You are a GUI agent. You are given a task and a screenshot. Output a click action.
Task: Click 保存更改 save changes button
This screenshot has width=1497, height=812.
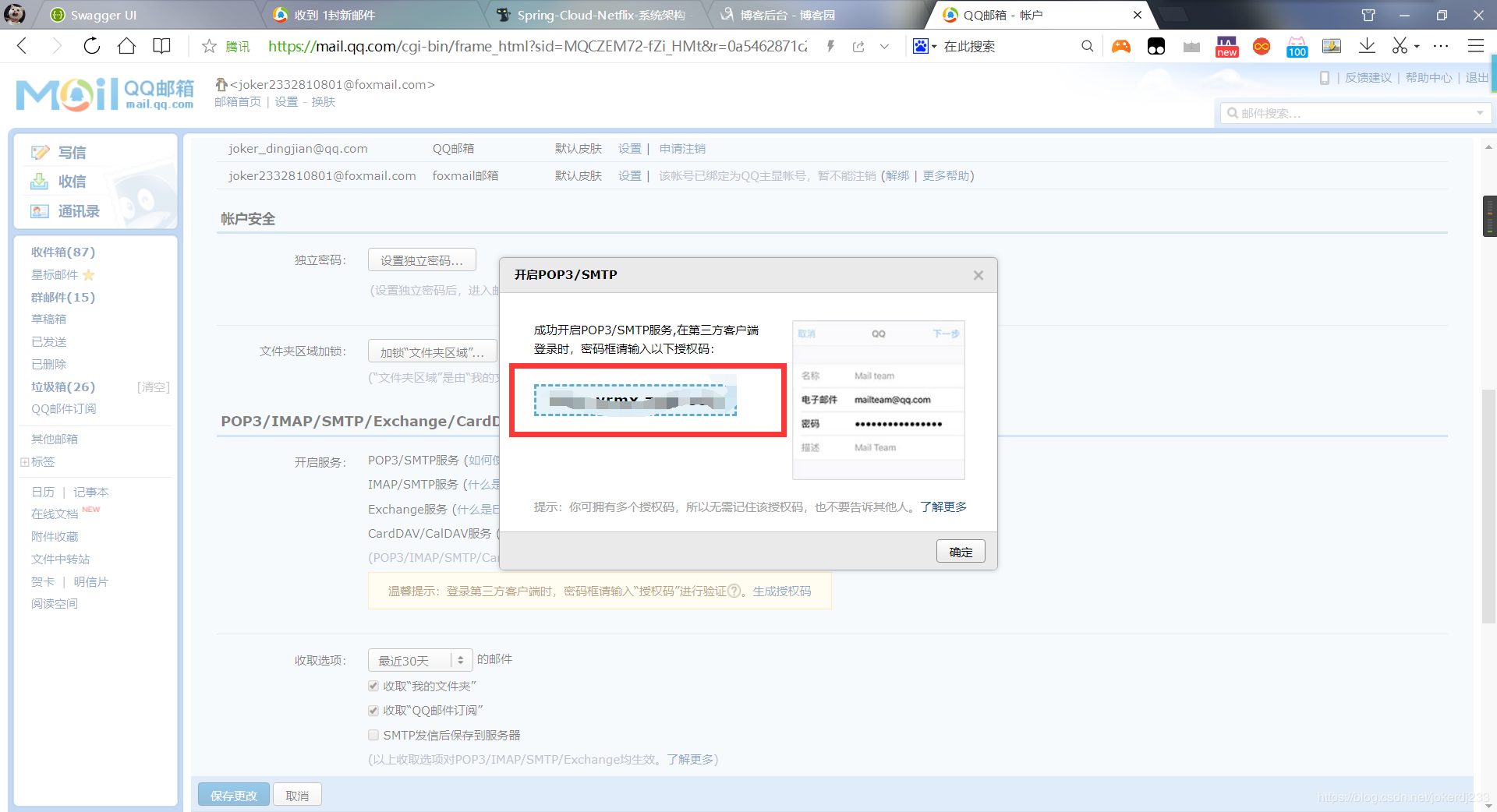pos(234,795)
